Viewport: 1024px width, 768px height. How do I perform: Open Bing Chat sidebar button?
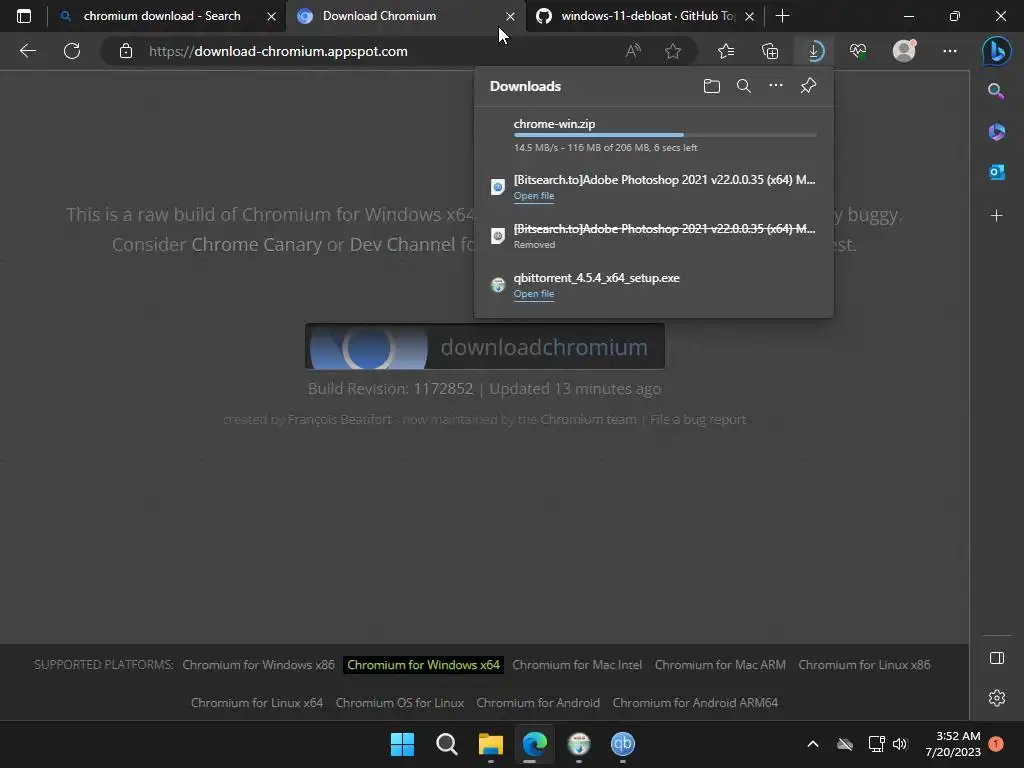(x=997, y=51)
